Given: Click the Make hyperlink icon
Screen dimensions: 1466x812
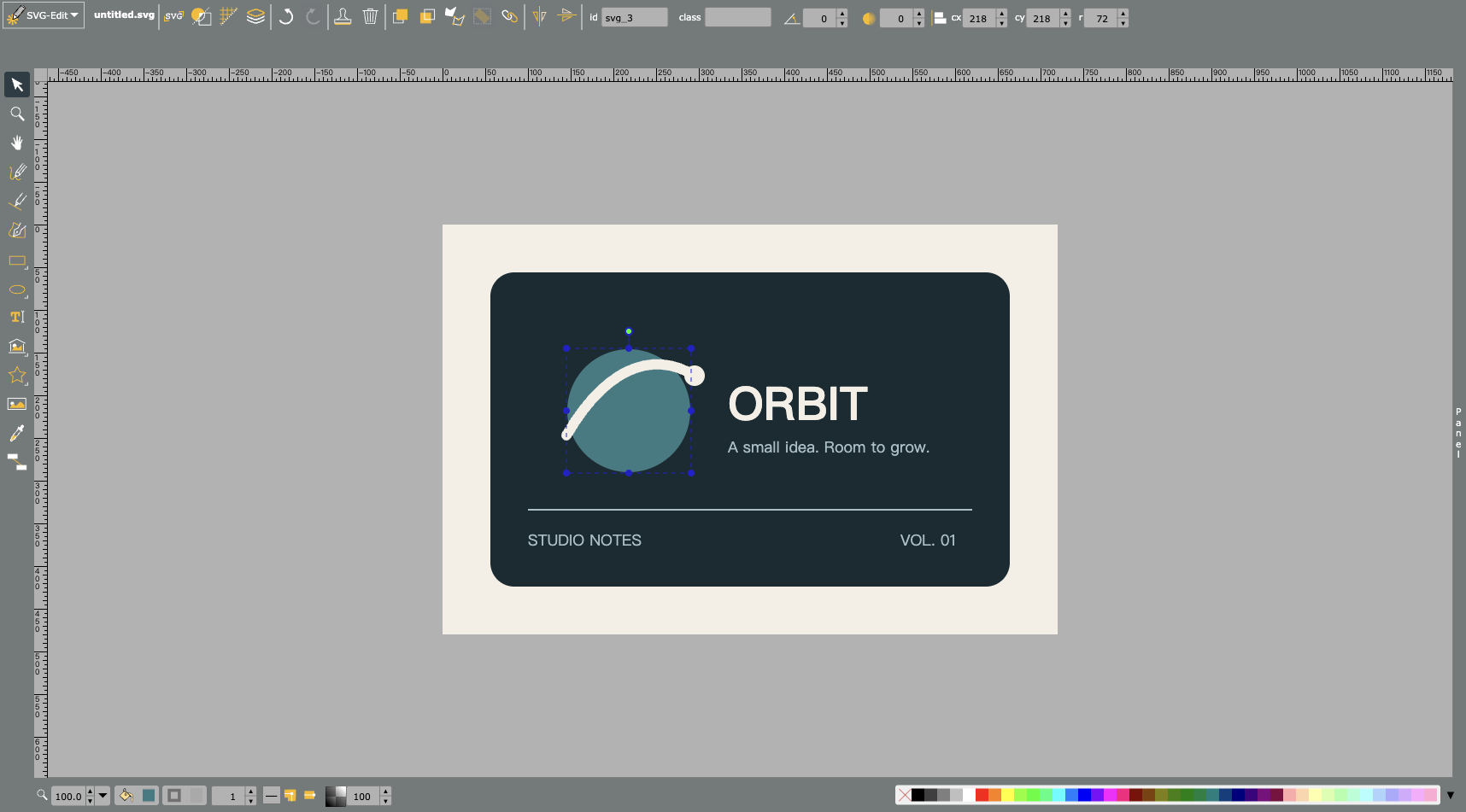Looking at the screenshot, I should 509,16.
